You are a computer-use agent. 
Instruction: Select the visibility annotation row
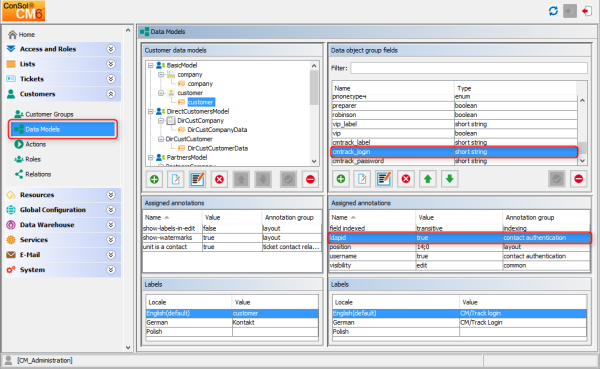point(460,265)
